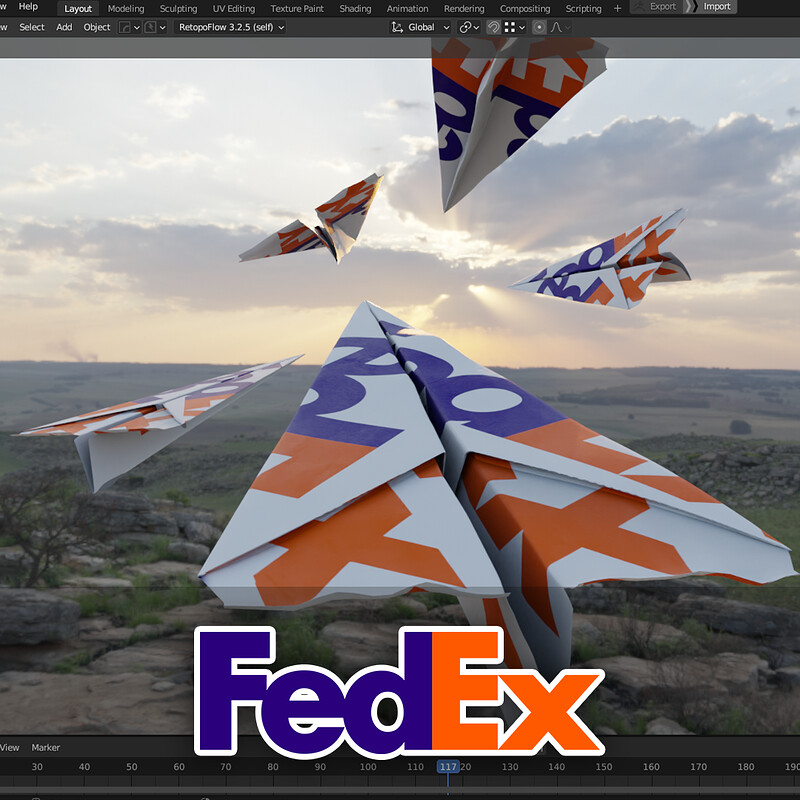Image resolution: width=800 pixels, height=800 pixels.
Task: Click frame 50 on the timeline ruler
Action: pyautogui.click(x=132, y=766)
